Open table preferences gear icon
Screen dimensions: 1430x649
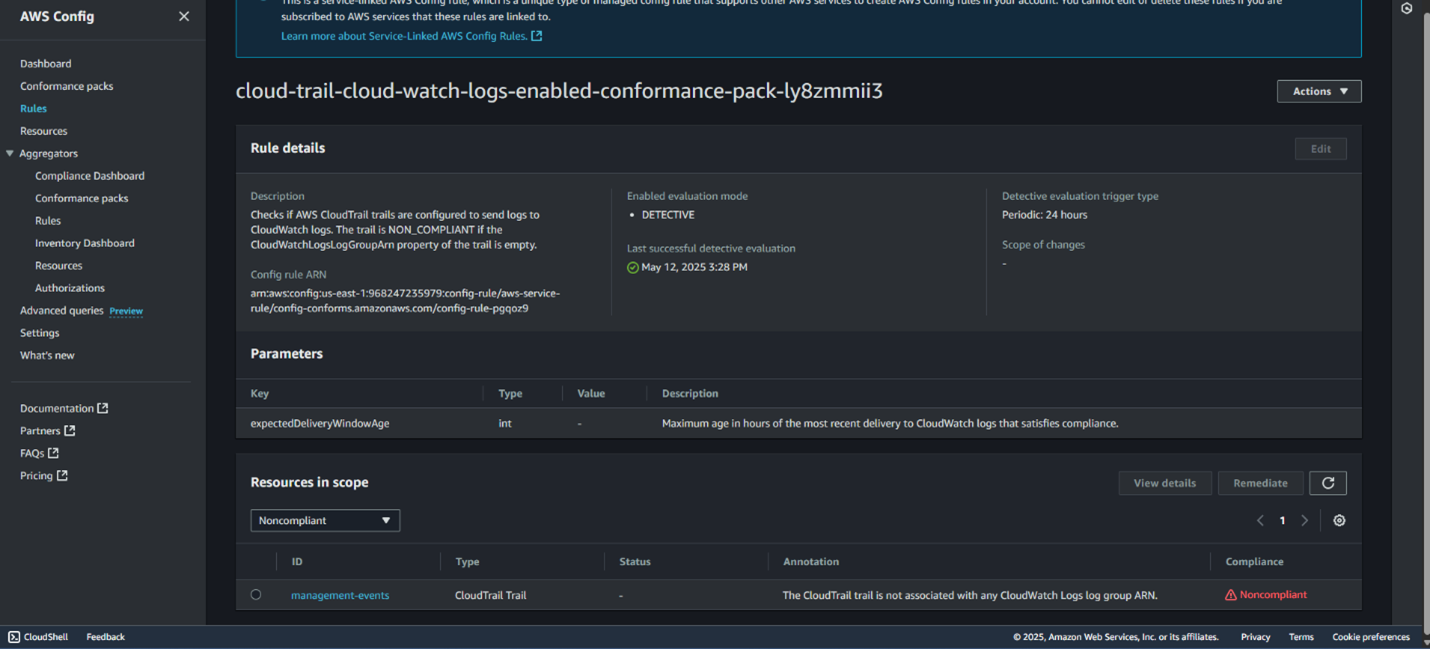[x=1339, y=520]
